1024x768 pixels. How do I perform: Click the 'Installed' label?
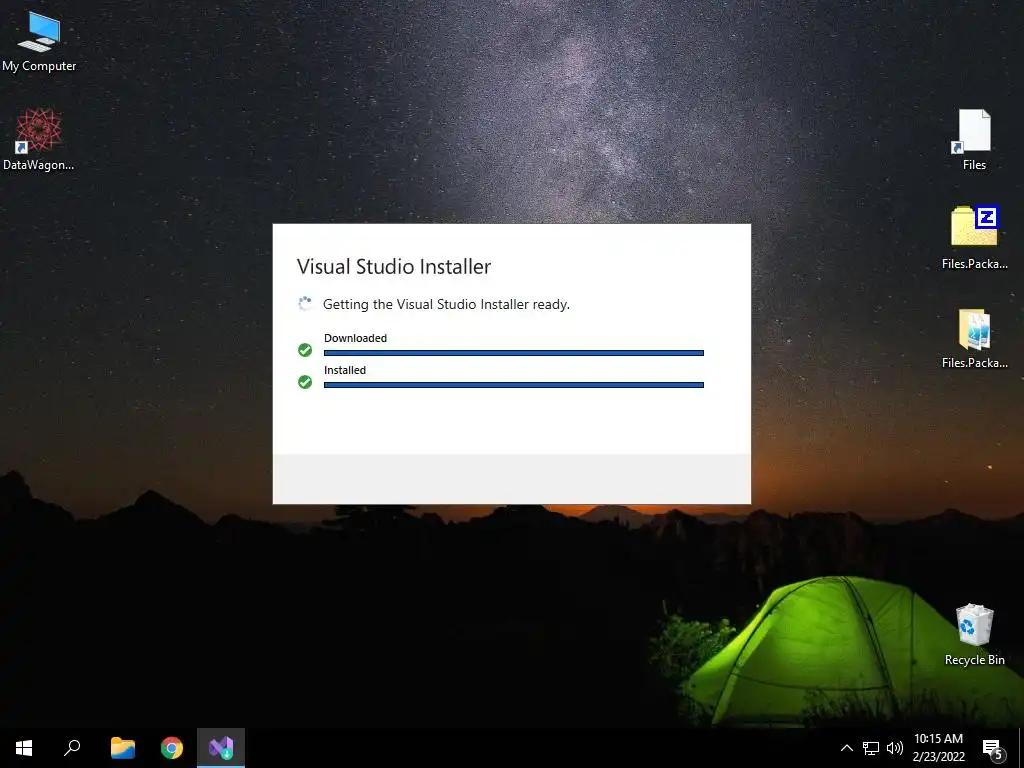345,370
